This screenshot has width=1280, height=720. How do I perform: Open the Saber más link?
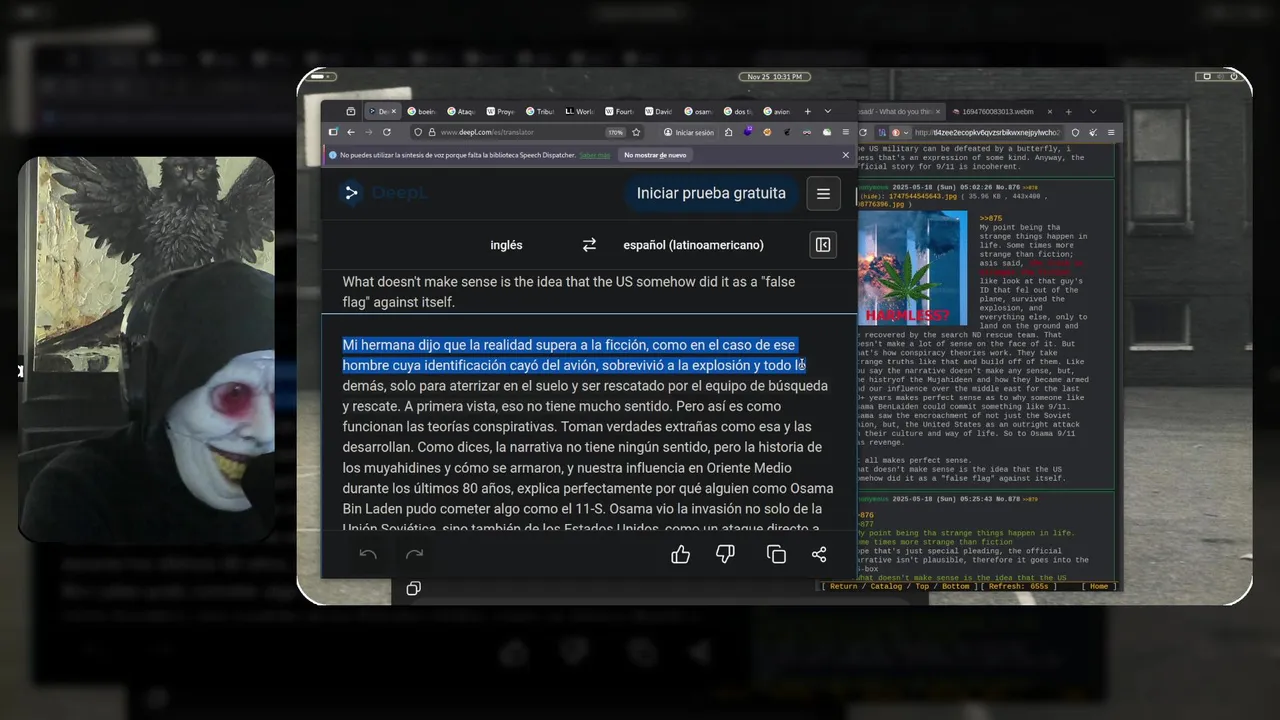point(595,155)
